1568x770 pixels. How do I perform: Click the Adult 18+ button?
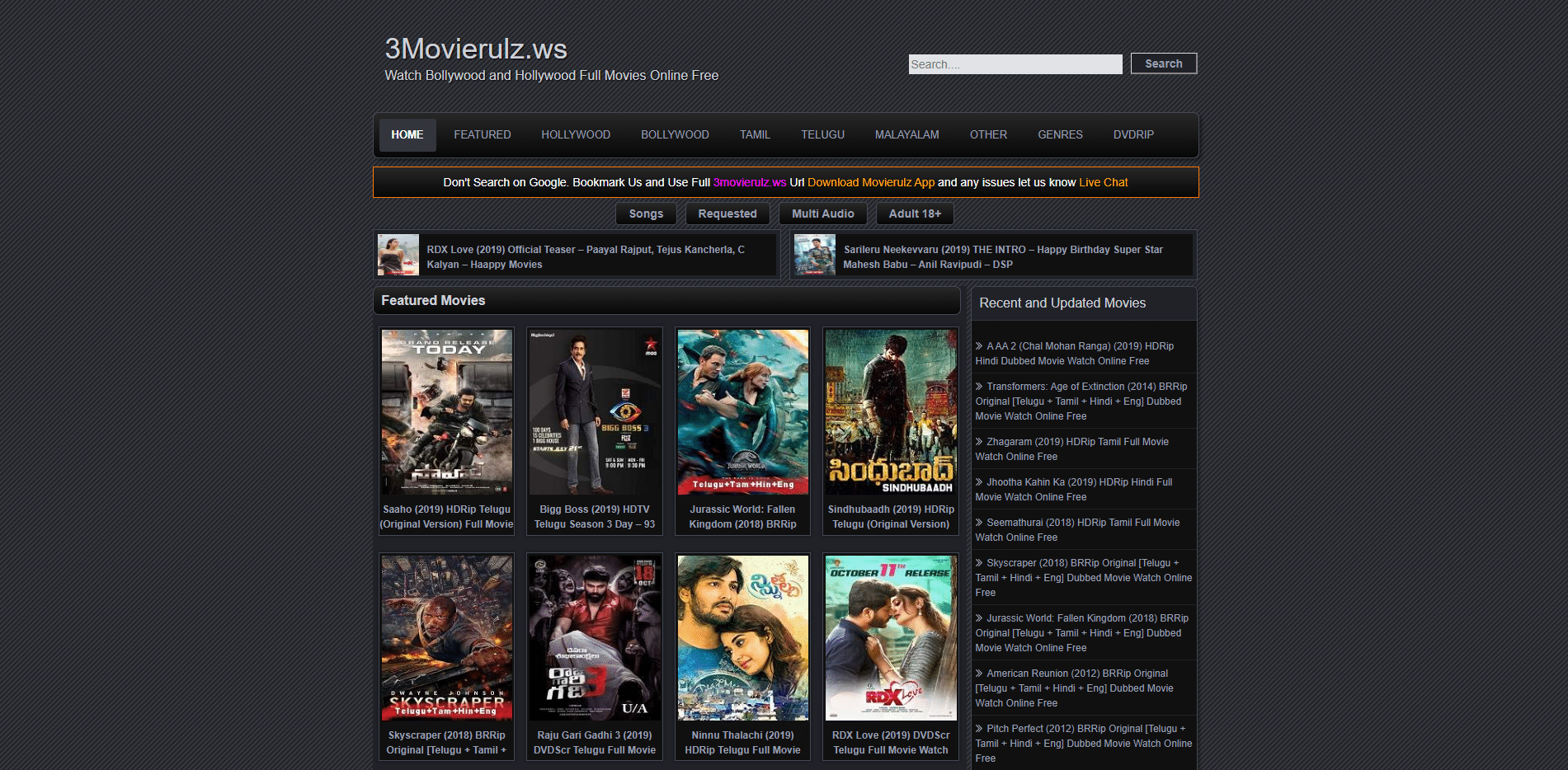click(915, 214)
